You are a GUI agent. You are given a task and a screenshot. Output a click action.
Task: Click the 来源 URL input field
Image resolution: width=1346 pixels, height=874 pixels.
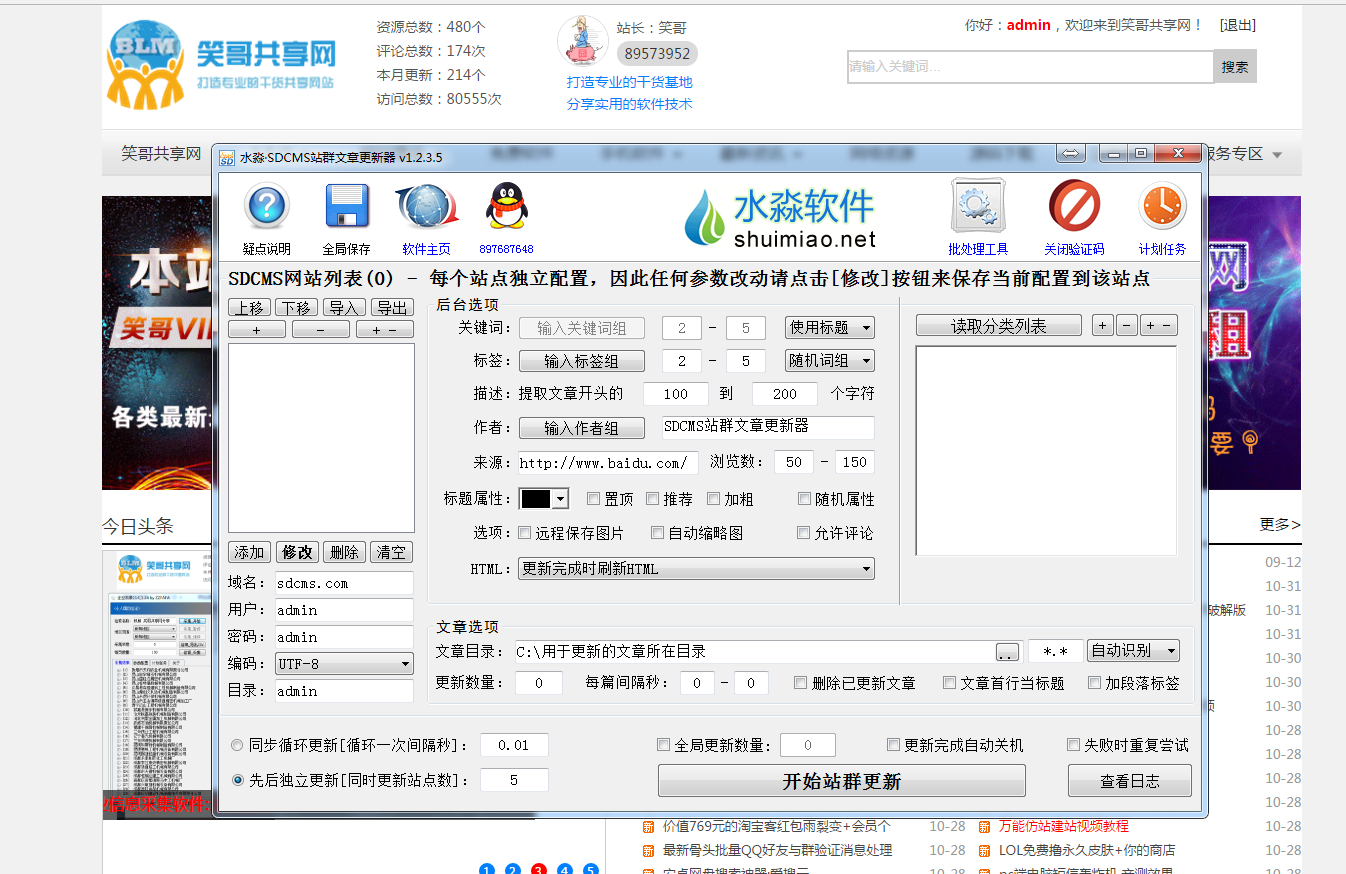(606, 462)
